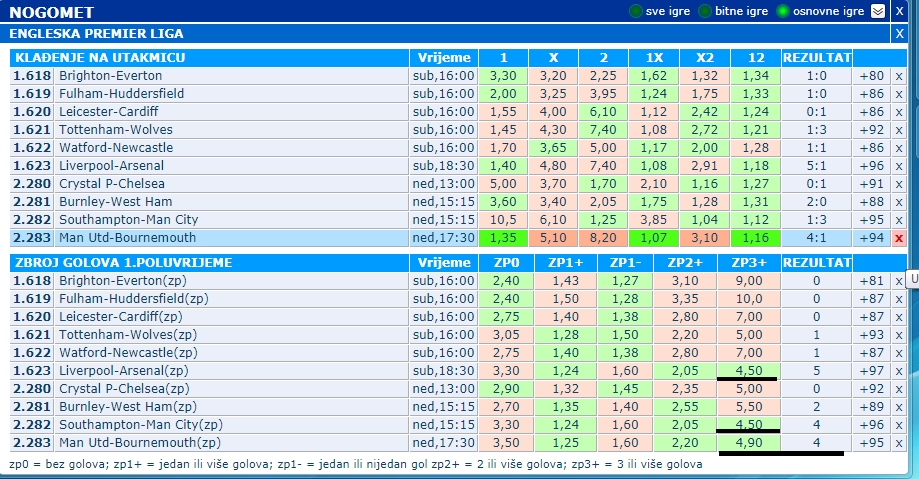The image size is (919, 479).
Task: Pick odds 3,30 for Brighton home win
Action: pos(503,76)
